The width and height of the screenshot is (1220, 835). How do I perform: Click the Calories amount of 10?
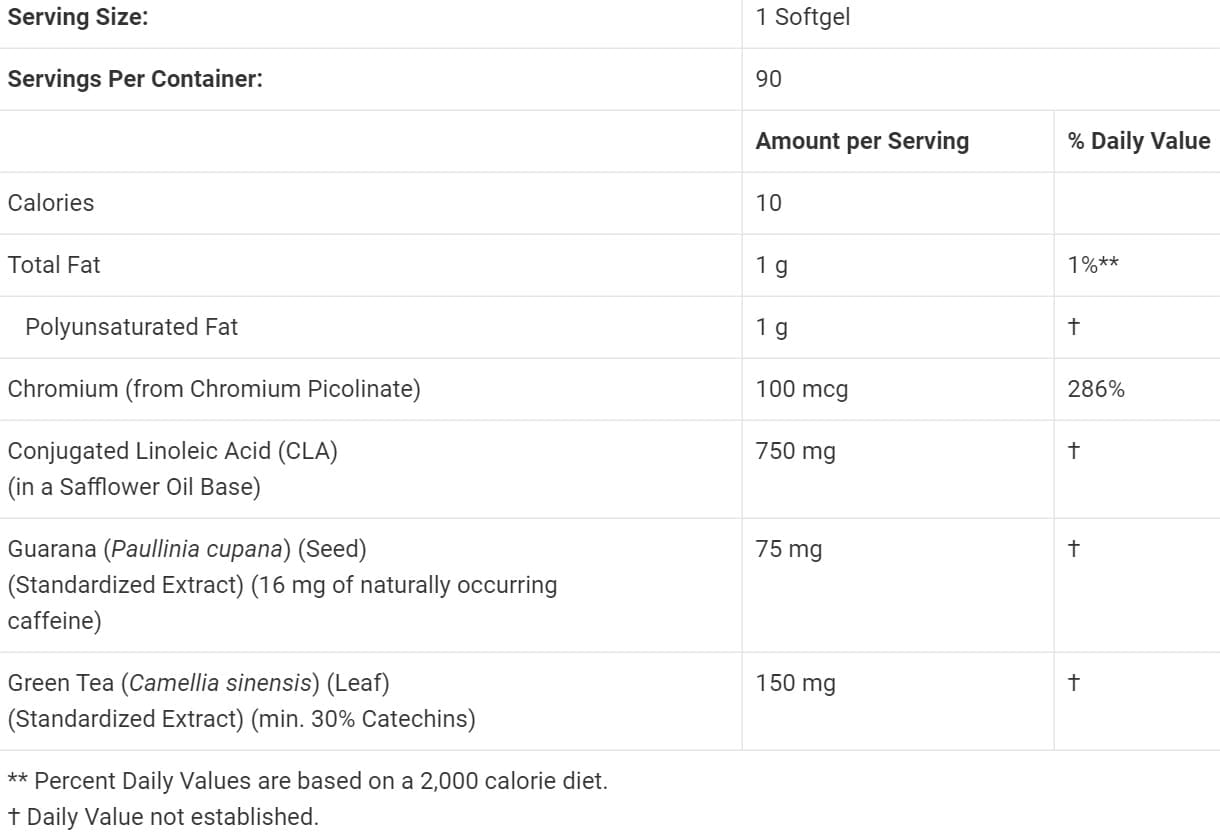point(769,203)
